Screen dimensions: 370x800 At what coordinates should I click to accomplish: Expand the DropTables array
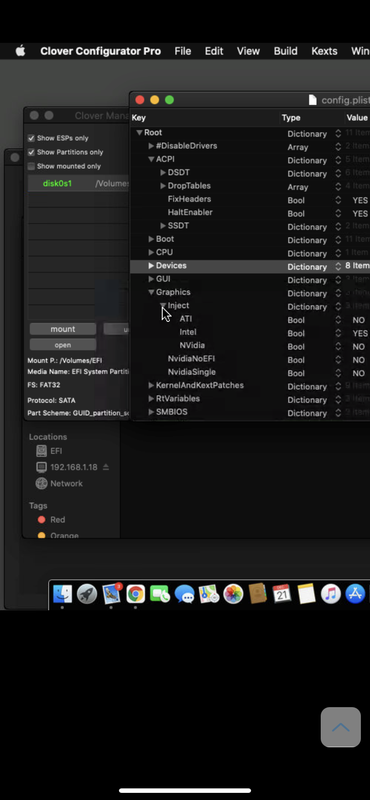tap(163, 186)
